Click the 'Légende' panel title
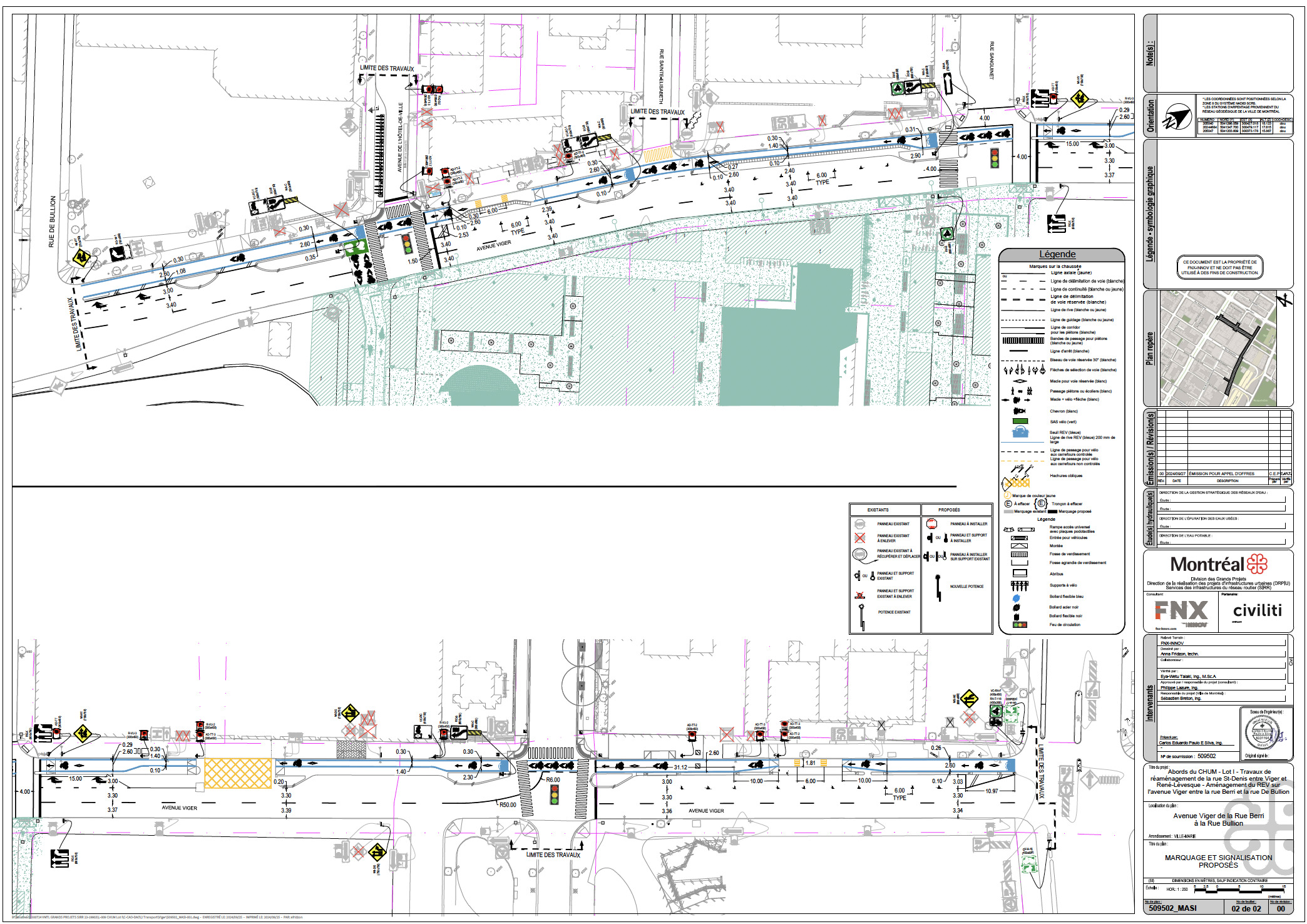 (x=1057, y=254)
